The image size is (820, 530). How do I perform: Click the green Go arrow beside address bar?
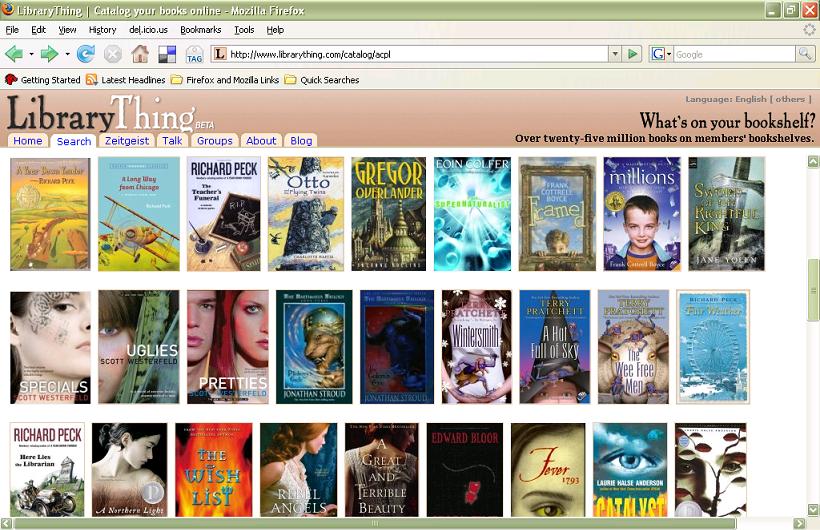[x=632, y=54]
